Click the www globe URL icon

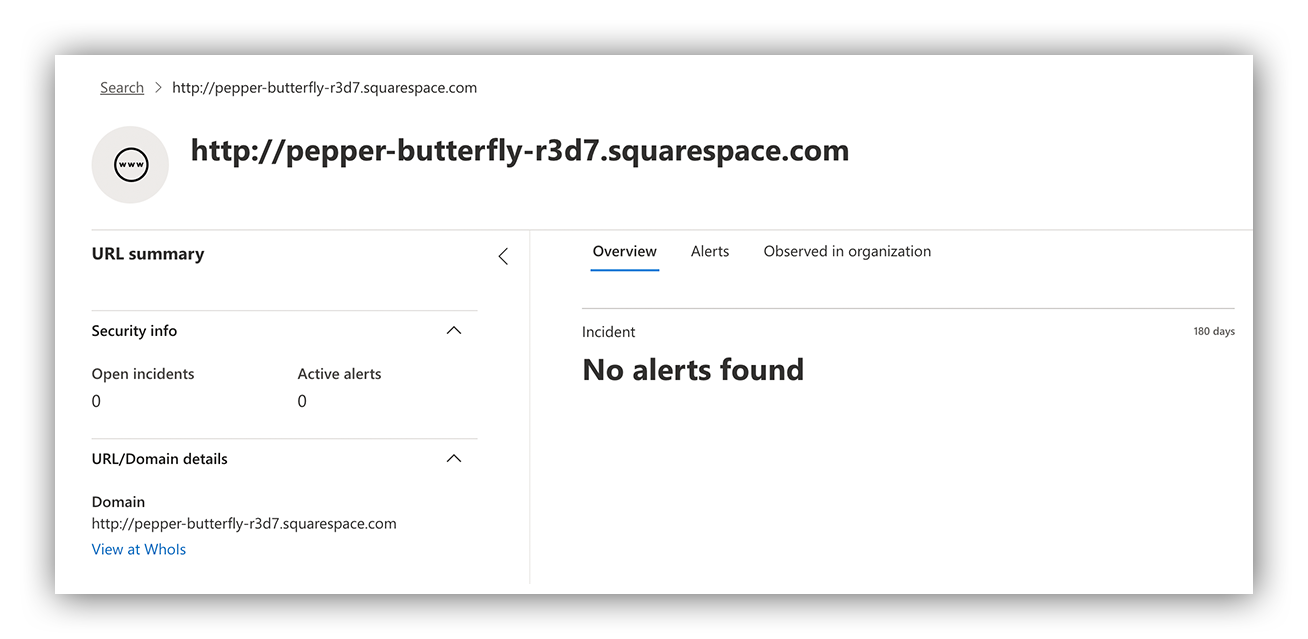point(130,165)
